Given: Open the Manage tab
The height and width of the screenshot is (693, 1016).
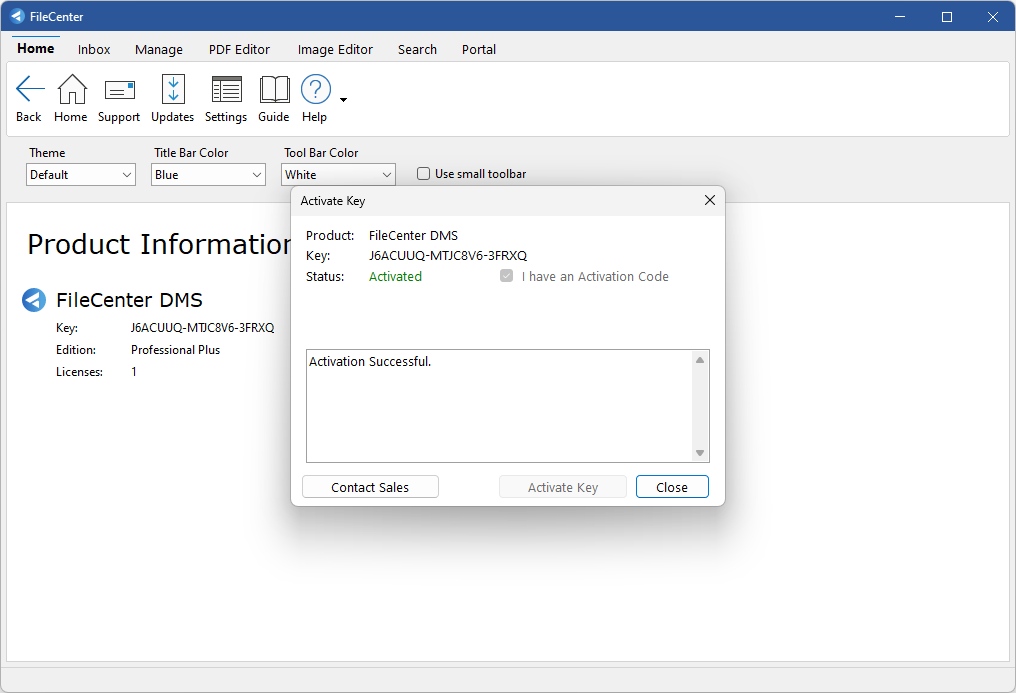Looking at the screenshot, I should [x=159, y=49].
